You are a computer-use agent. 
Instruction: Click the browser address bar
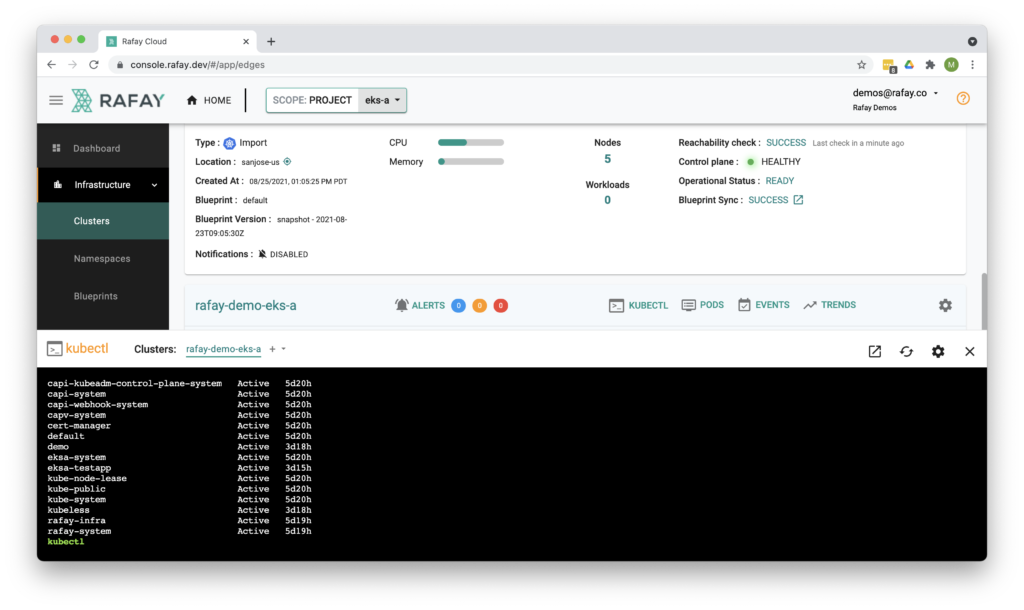tap(480, 64)
